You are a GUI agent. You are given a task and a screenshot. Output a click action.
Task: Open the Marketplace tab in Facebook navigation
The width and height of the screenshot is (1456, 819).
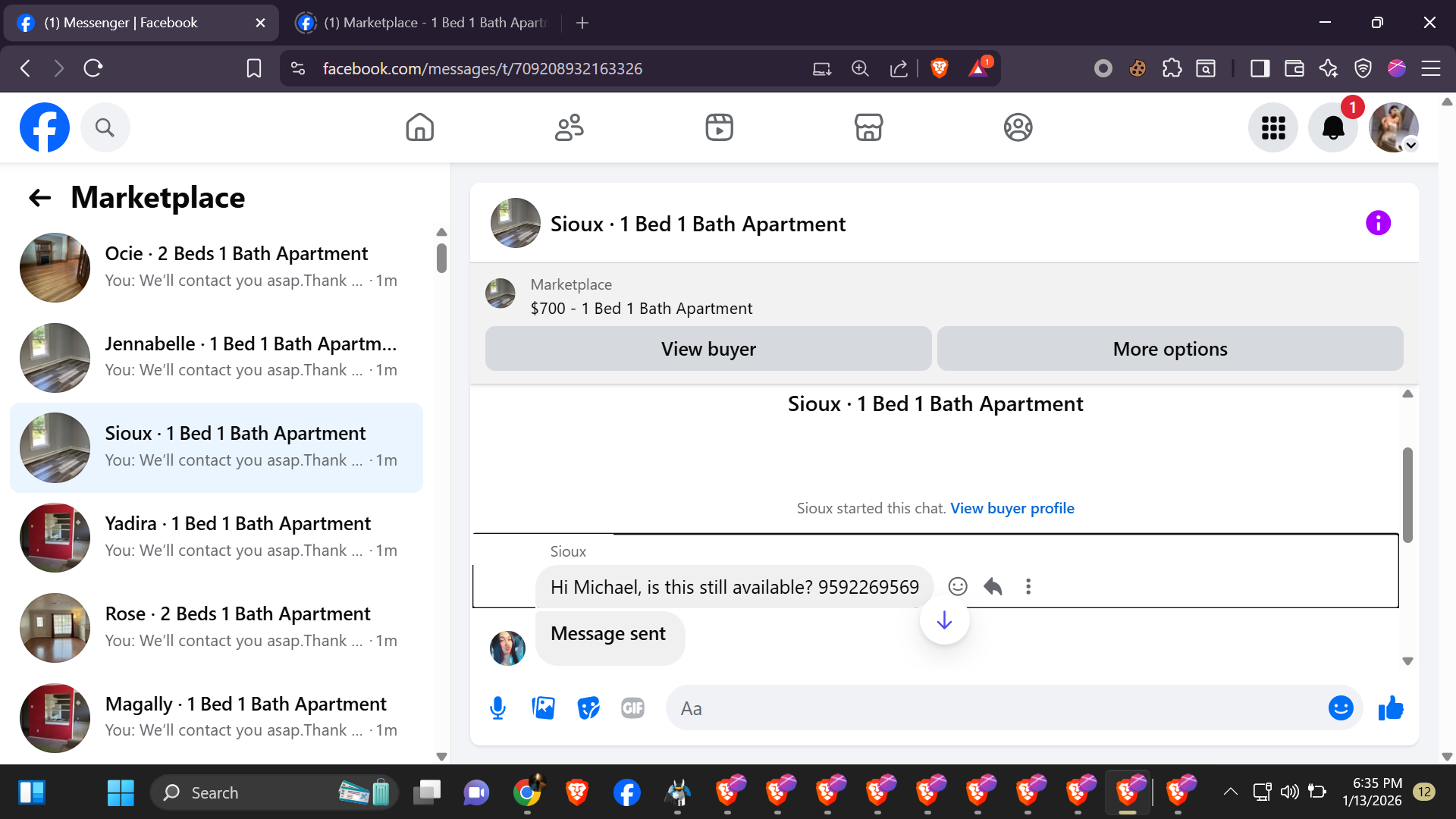pyautogui.click(x=868, y=127)
